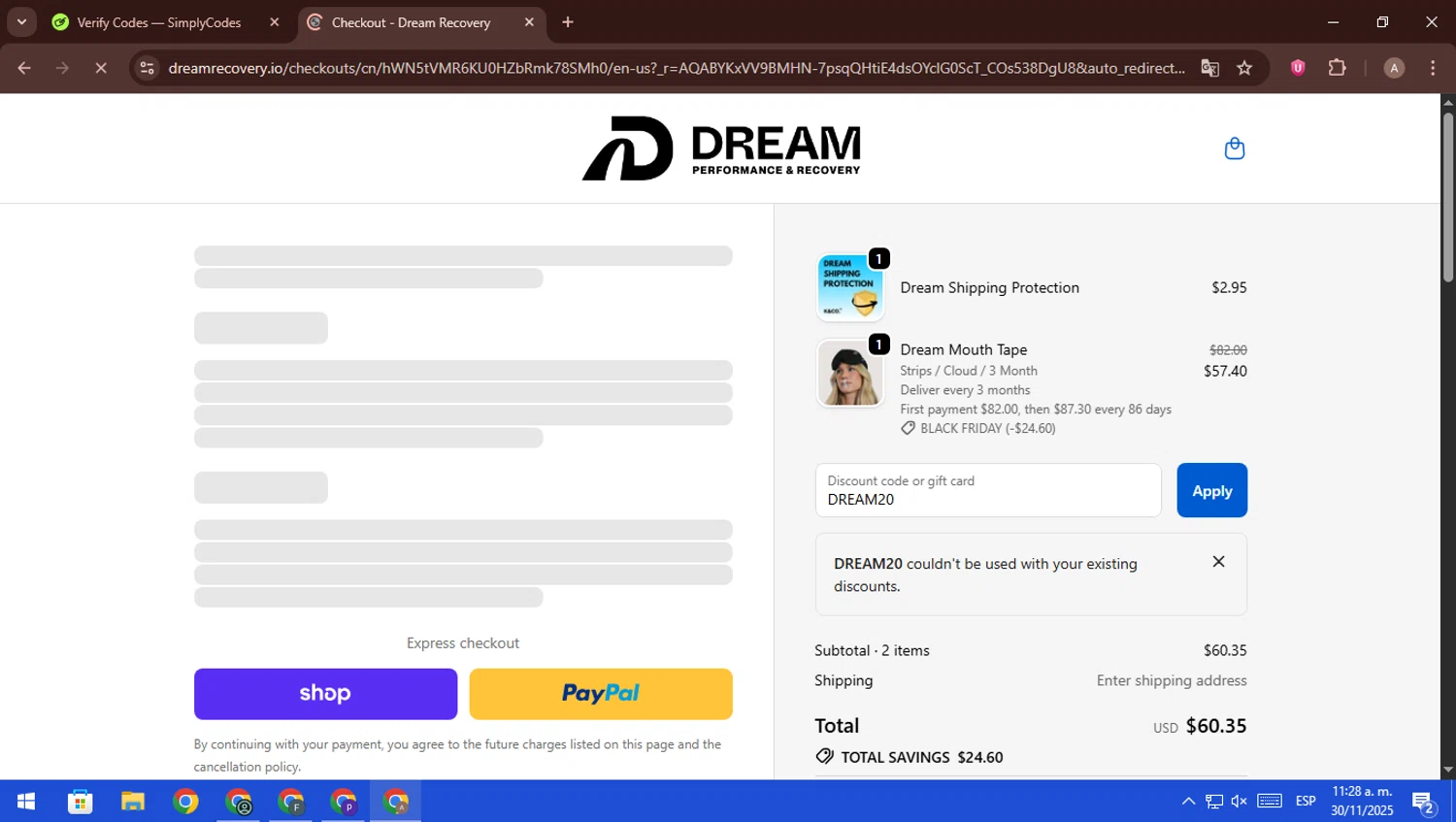Close the Verify Codes — SimplyCodes tab
The height and width of the screenshot is (822, 1456).
point(275,22)
